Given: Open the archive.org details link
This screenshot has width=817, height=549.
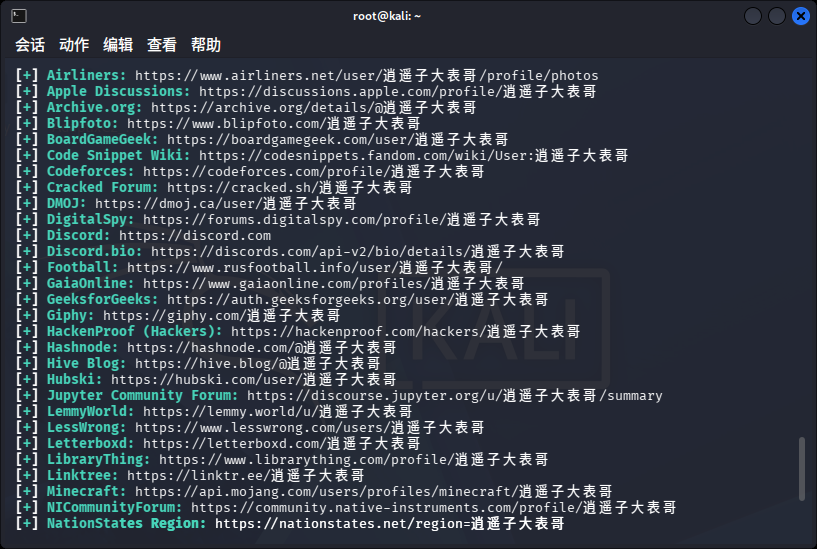Looking at the screenshot, I should [314, 108].
